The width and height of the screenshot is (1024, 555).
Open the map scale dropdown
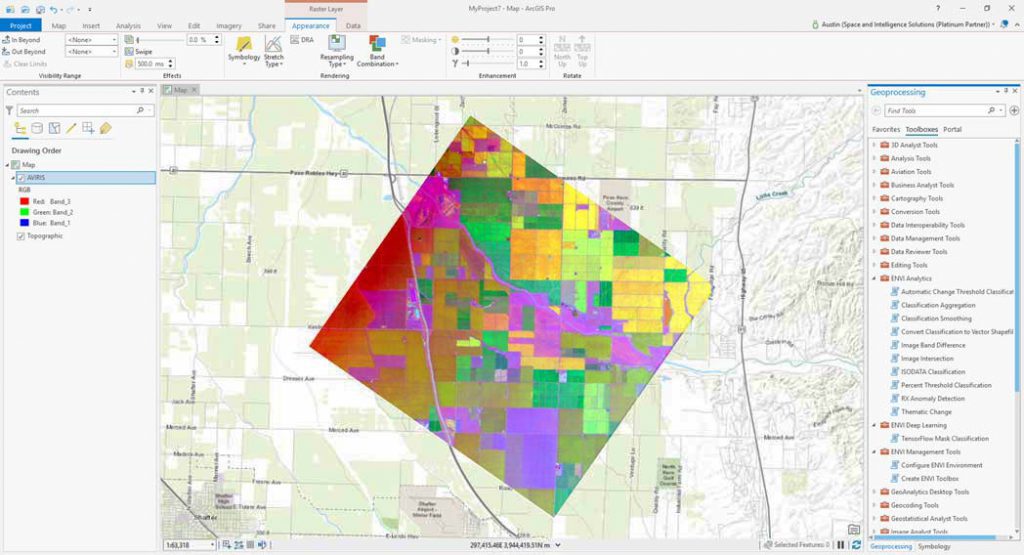pos(189,545)
